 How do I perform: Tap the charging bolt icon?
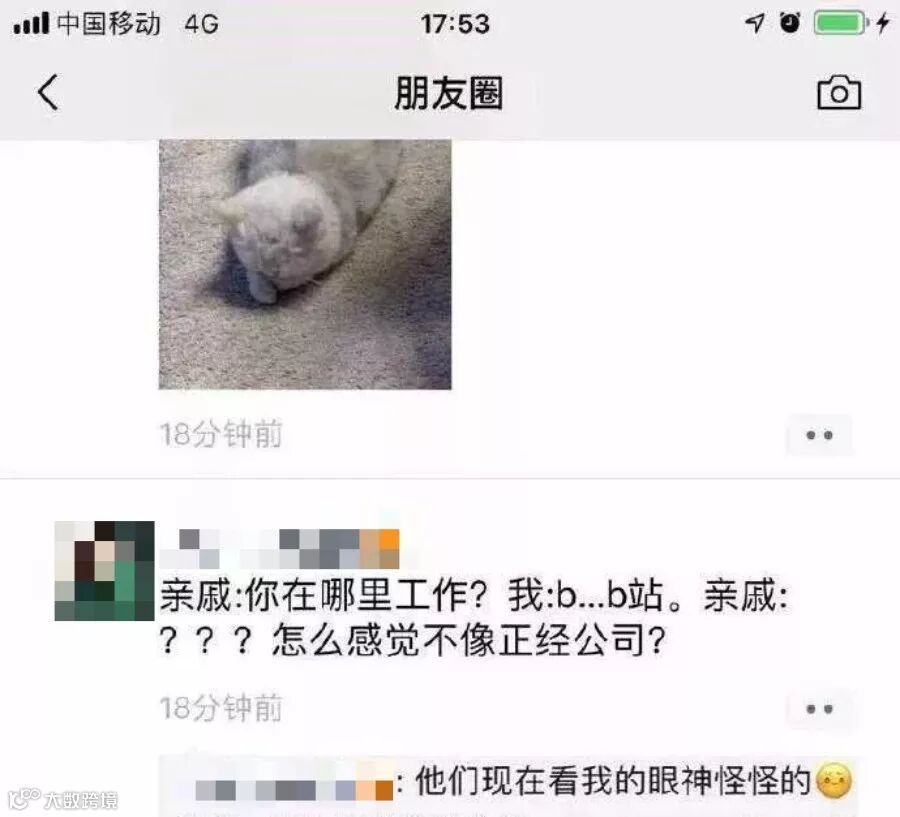pyautogui.click(x=883, y=24)
